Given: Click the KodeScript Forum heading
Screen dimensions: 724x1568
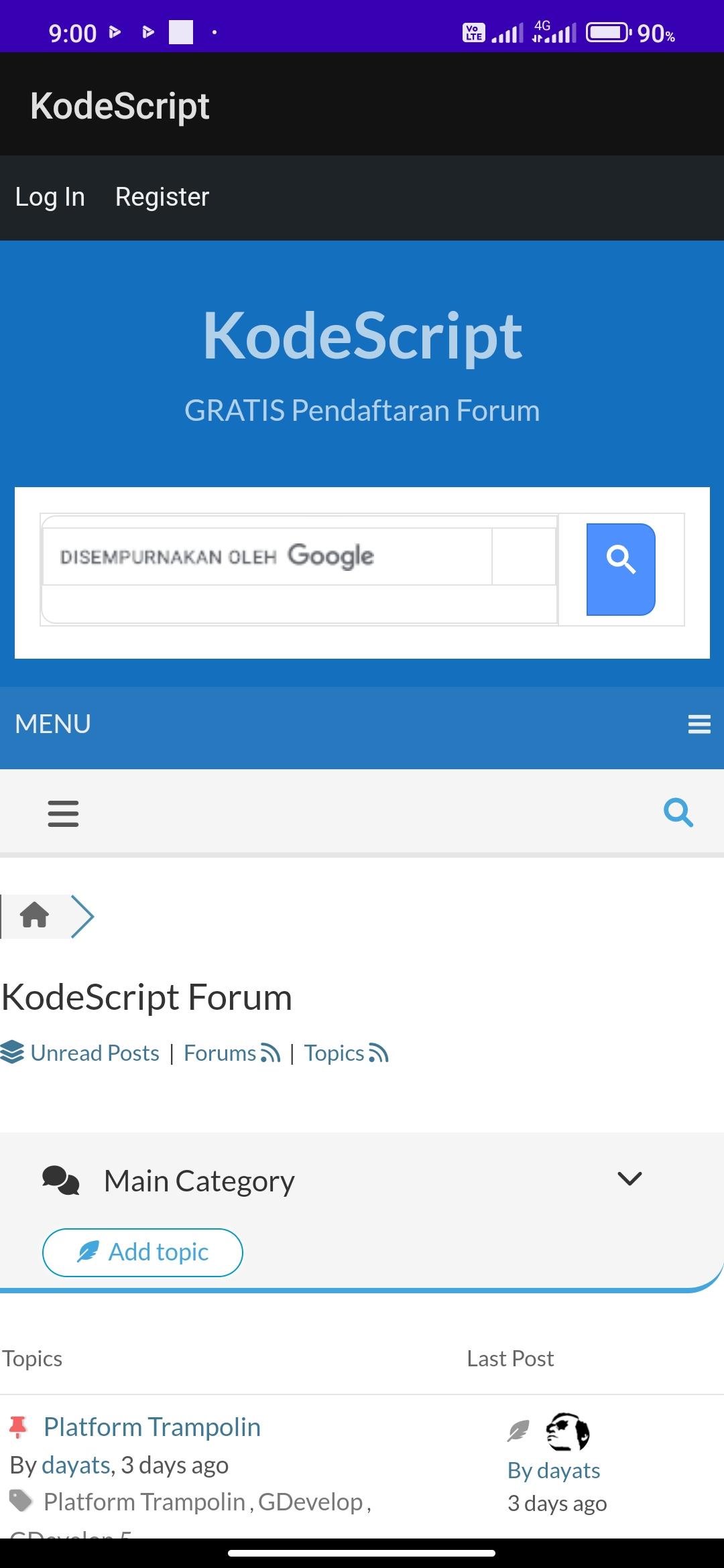Looking at the screenshot, I should pyautogui.click(x=147, y=997).
